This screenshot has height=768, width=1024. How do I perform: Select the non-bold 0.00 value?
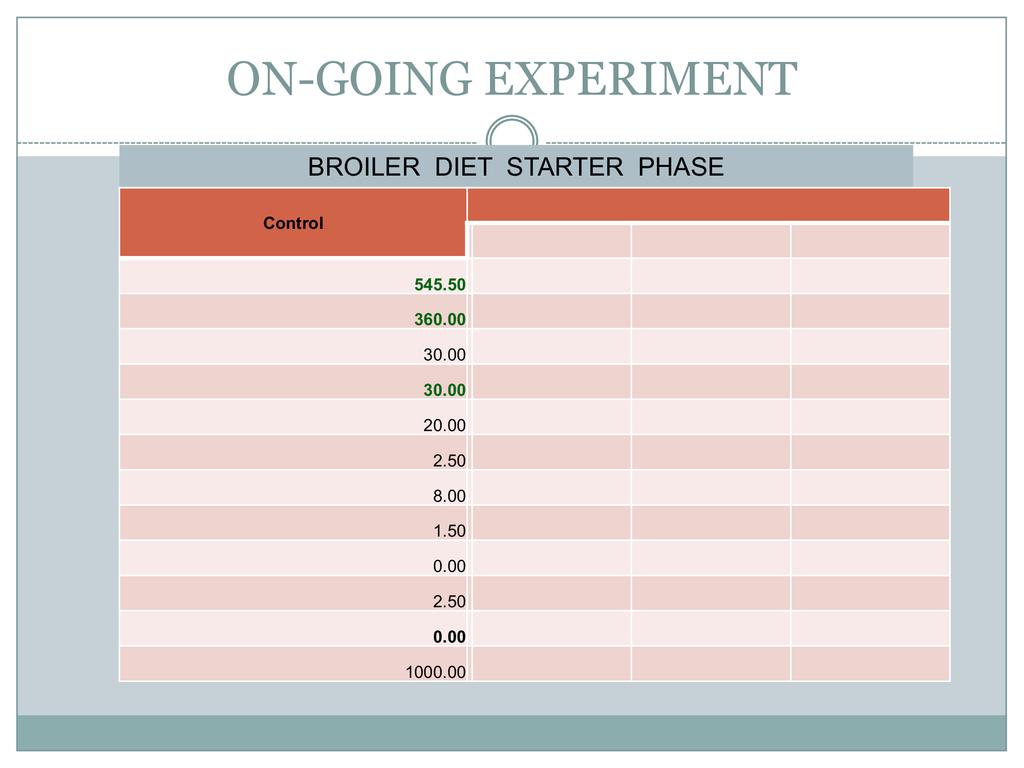pyautogui.click(x=449, y=566)
